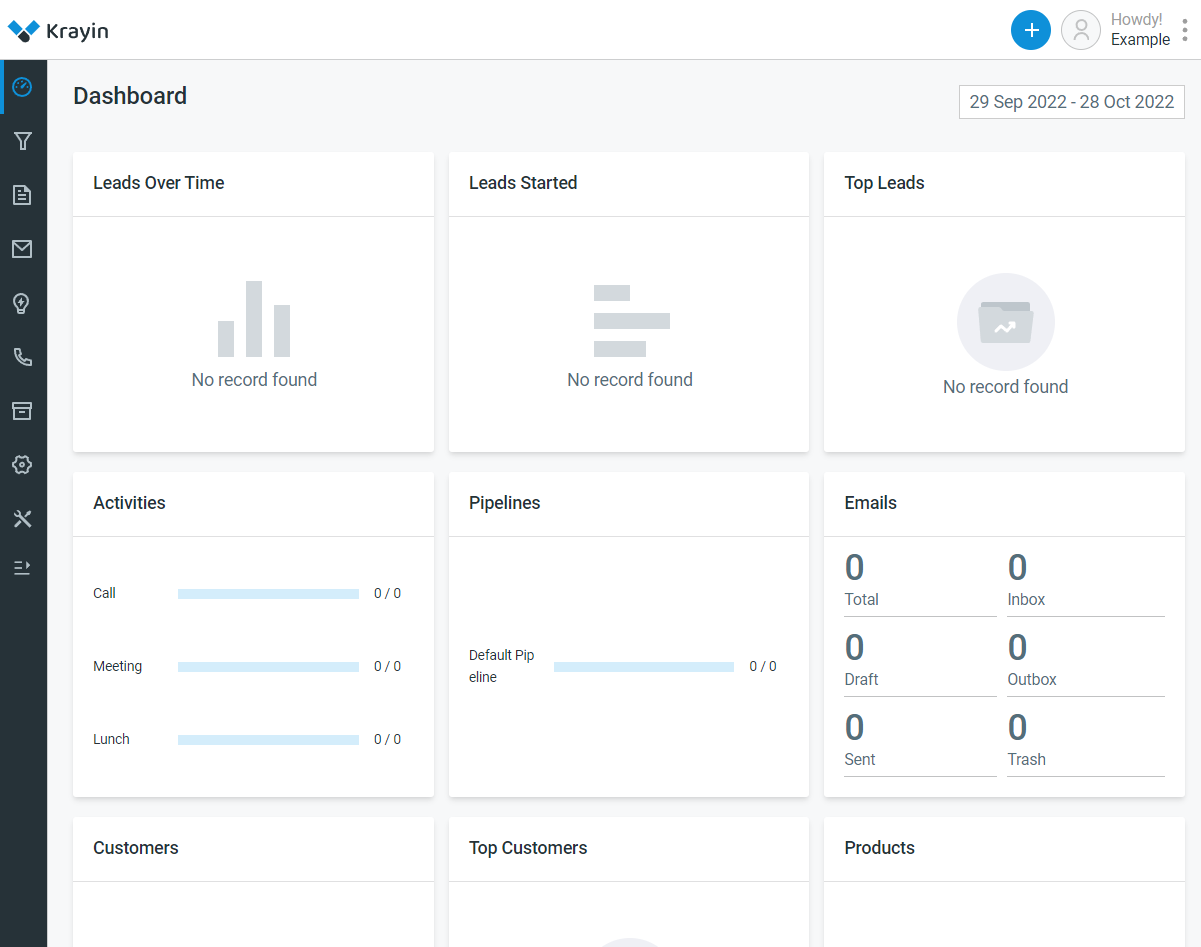Click the Meeting activity progress bar
This screenshot has height=947, width=1201.
point(268,667)
